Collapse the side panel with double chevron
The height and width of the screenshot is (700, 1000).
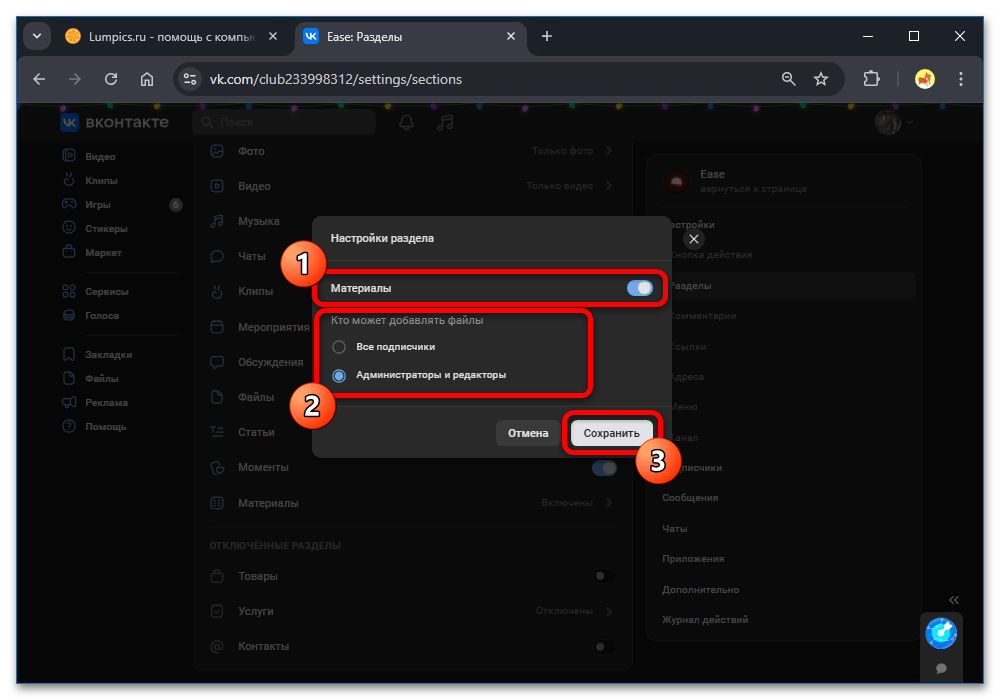953,599
